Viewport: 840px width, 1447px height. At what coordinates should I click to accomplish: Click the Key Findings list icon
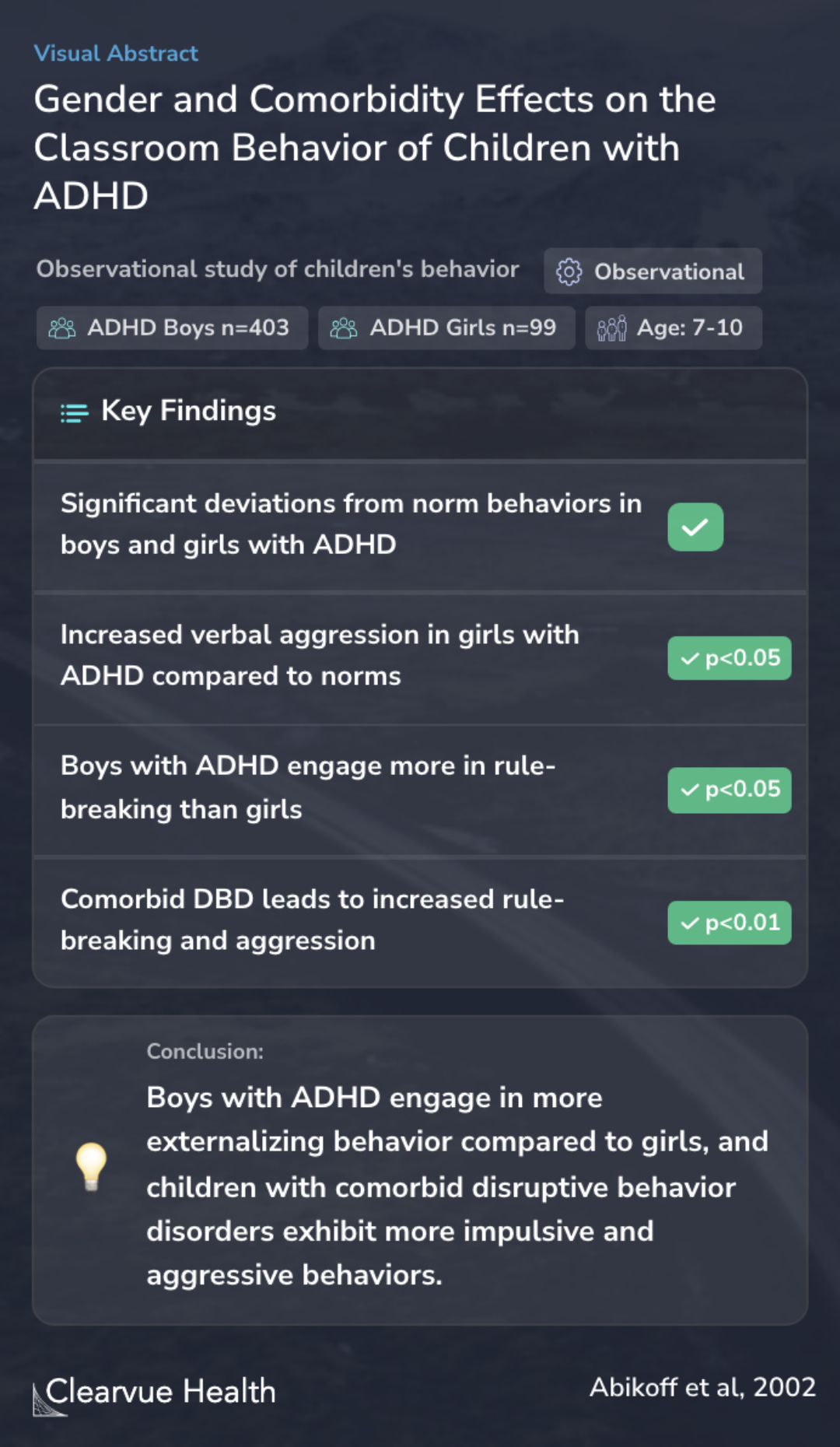point(75,412)
